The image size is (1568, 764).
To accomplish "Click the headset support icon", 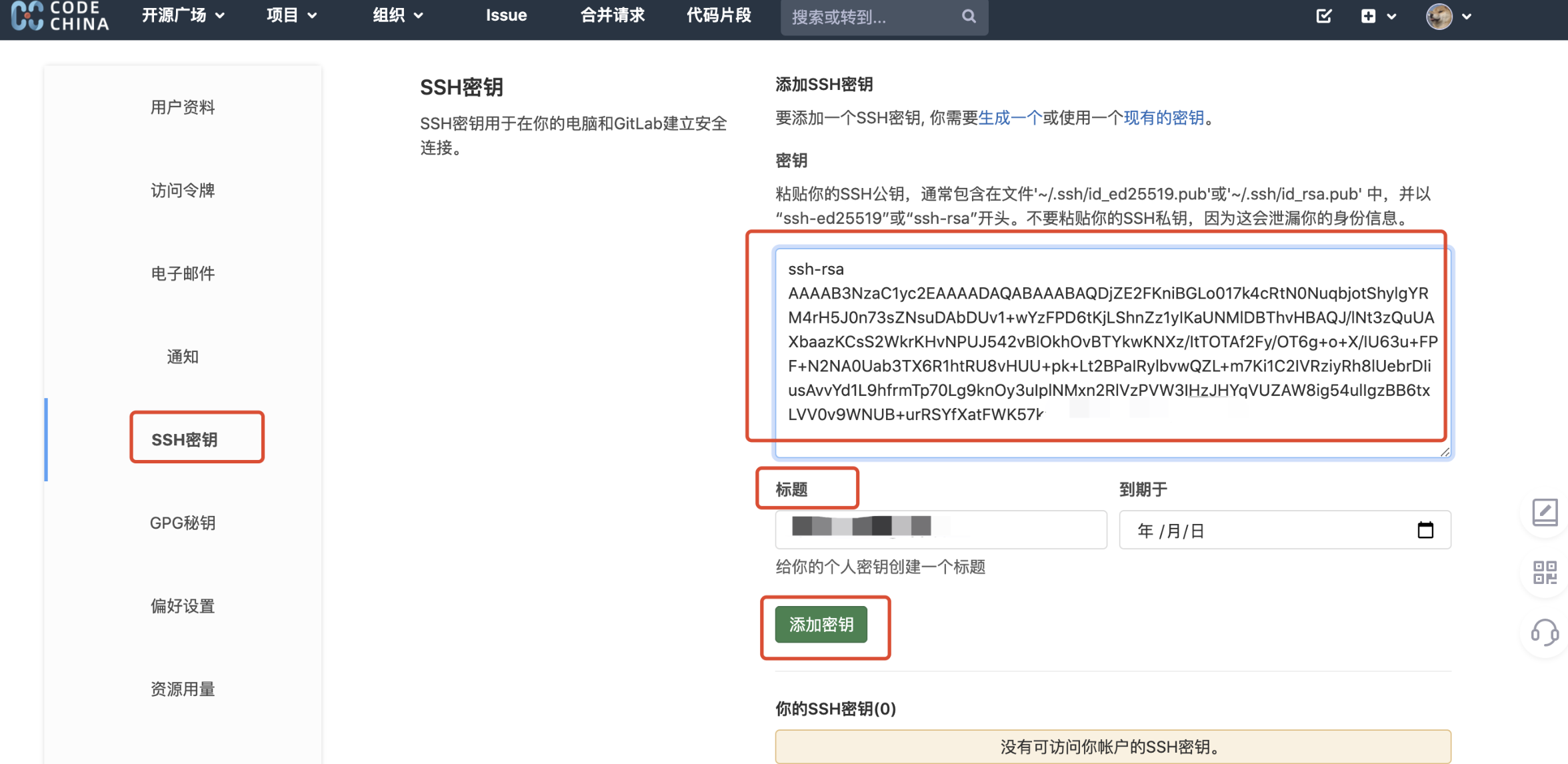I will 1545,632.
